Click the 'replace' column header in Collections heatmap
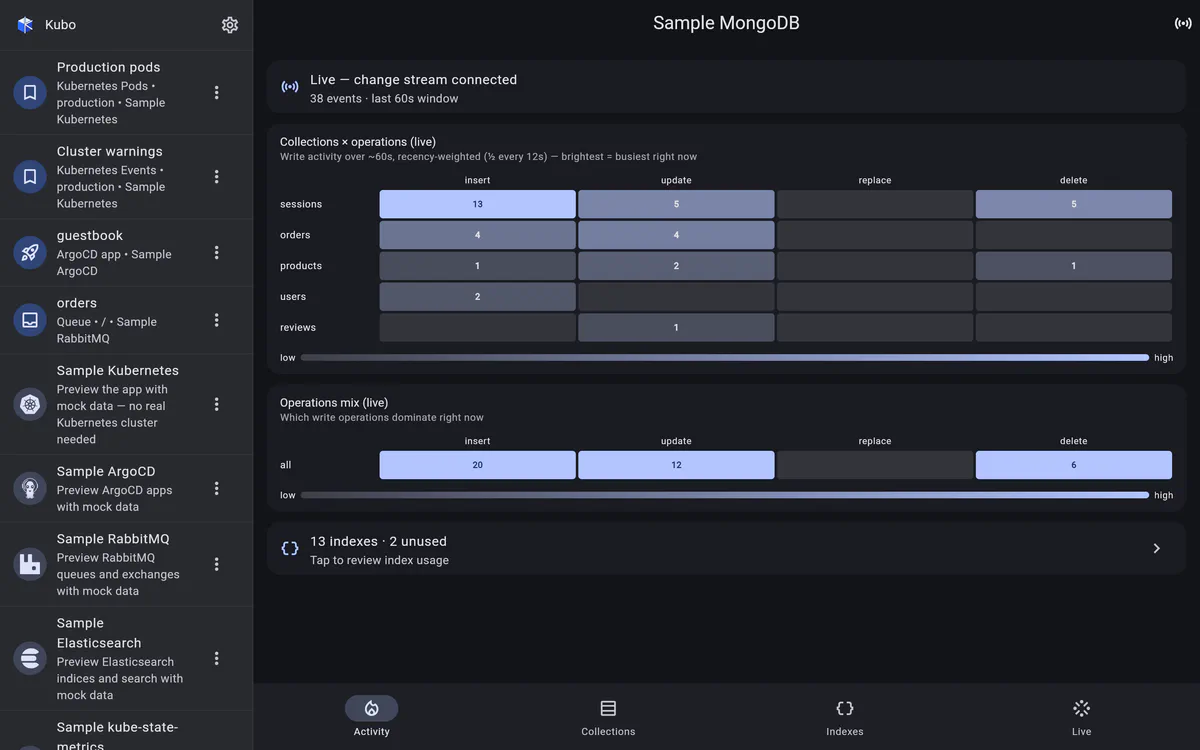This screenshot has height=750, width=1200. [x=875, y=180]
